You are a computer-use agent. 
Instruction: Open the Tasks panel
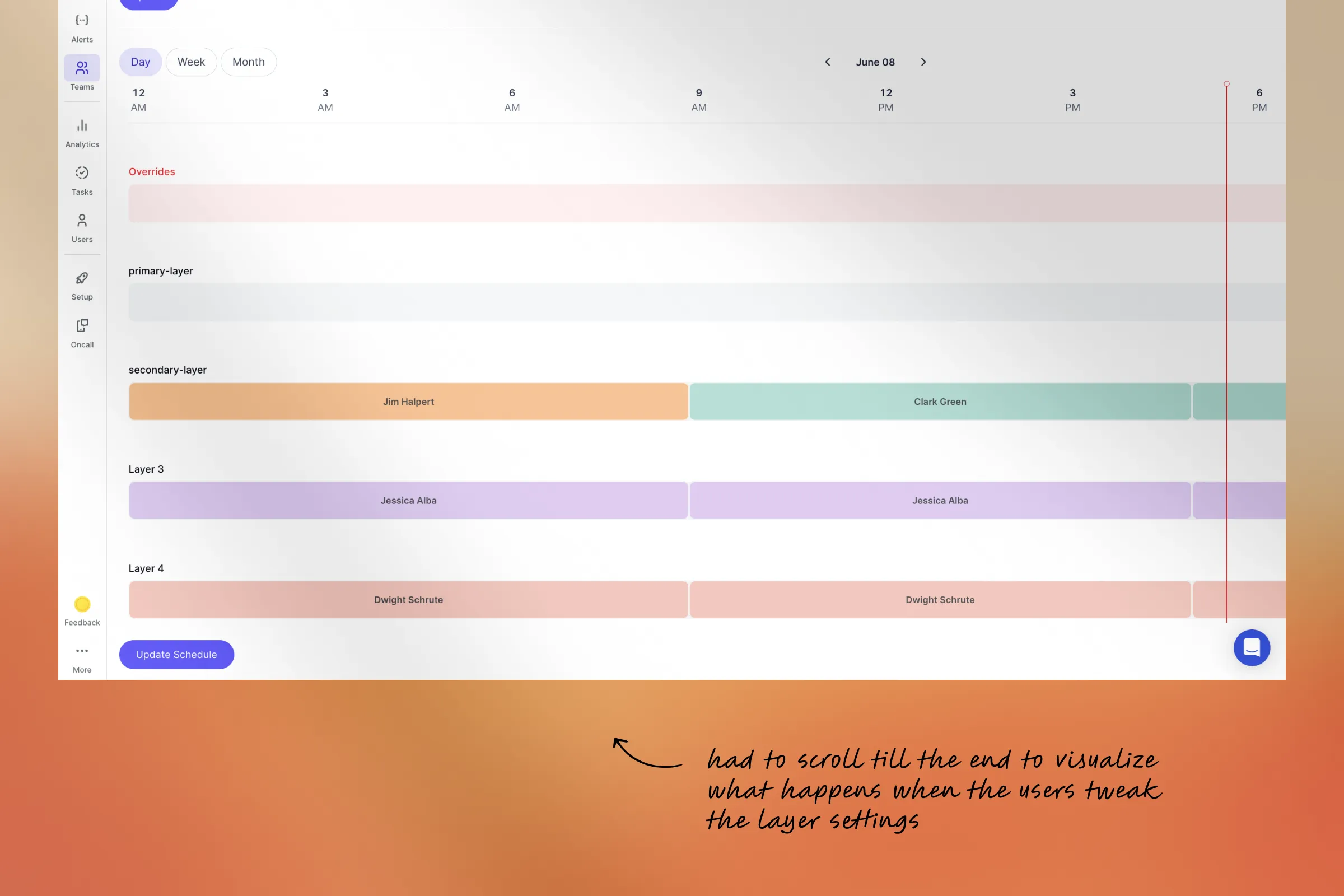point(81,180)
